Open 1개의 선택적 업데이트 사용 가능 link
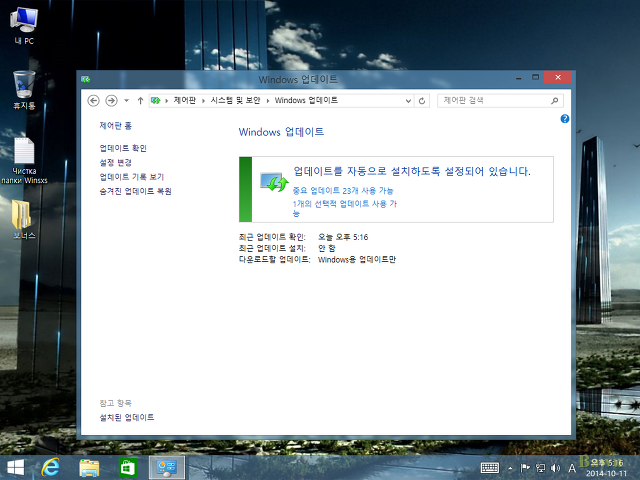This screenshot has height=480, width=640. [344, 208]
